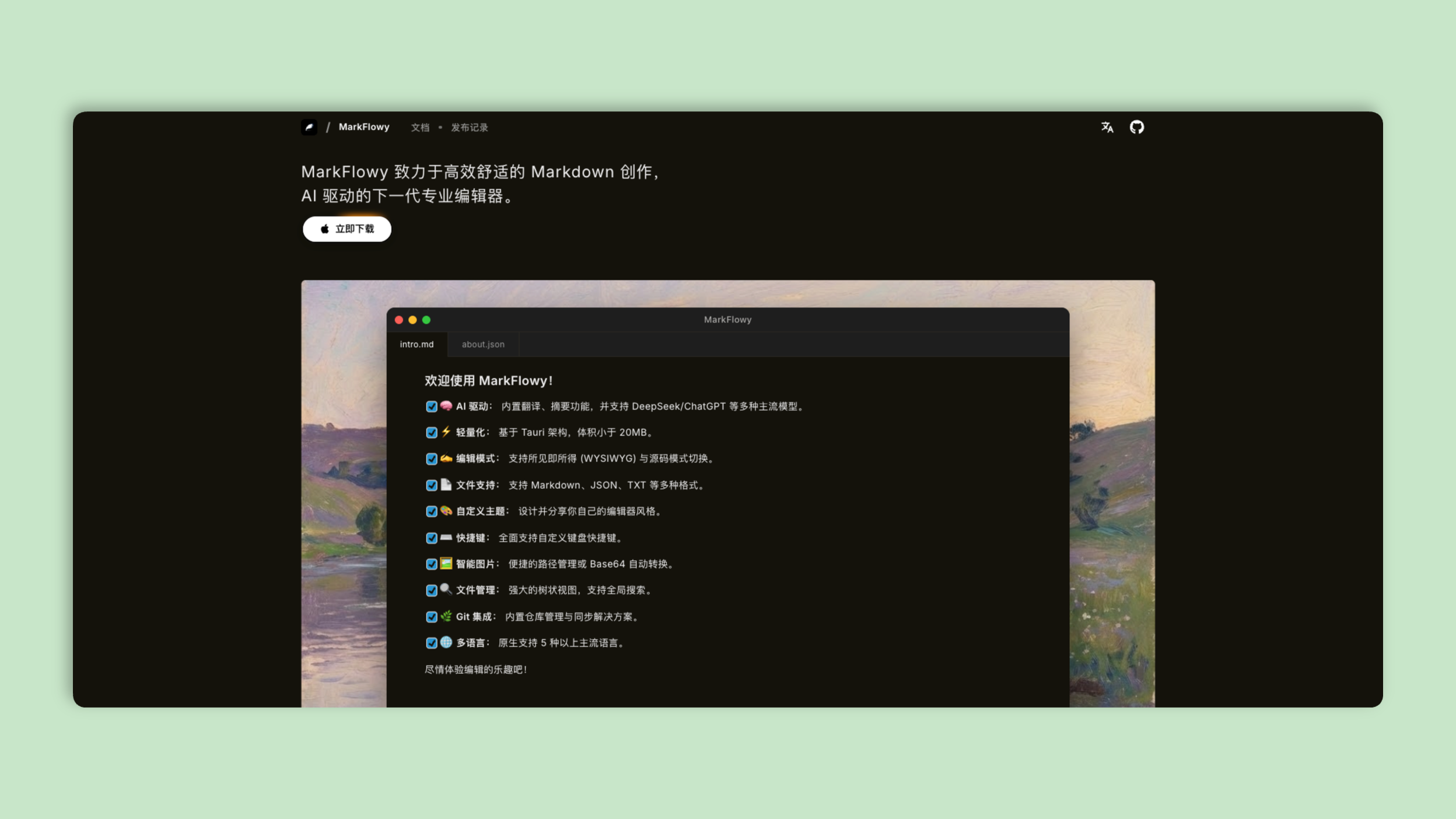Image resolution: width=1456 pixels, height=819 pixels.
Task: Open the GitHub repository icon
Action: (x=1136, y=127)
